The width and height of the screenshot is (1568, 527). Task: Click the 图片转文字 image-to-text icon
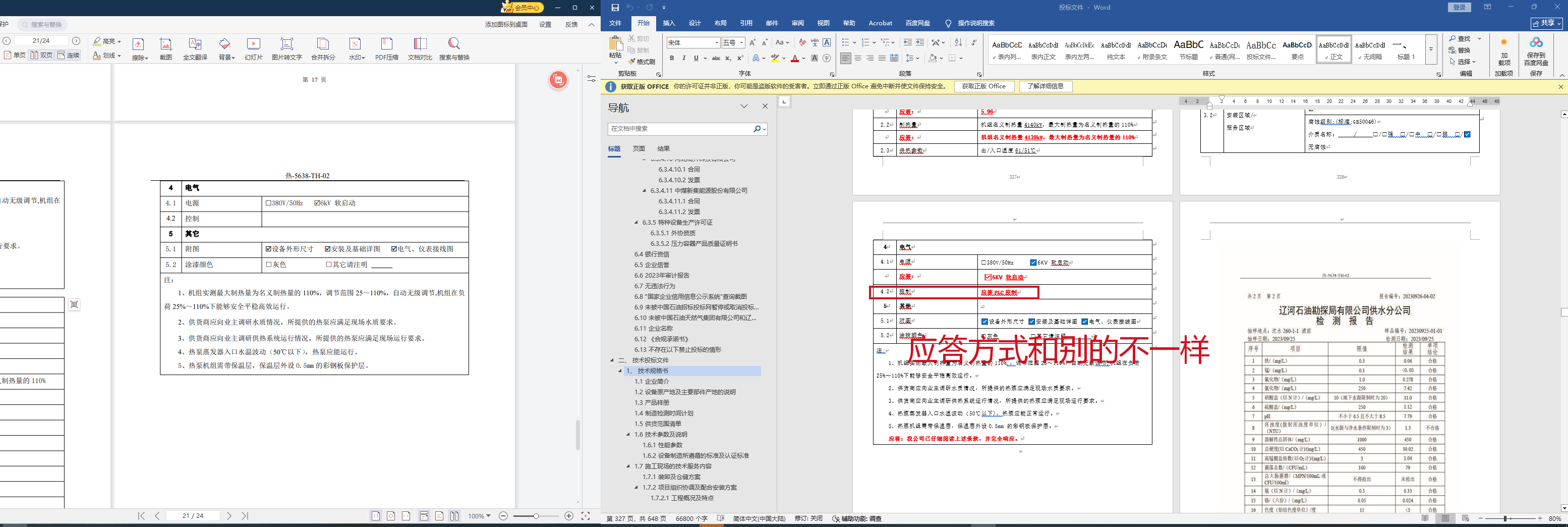(286, 48)
